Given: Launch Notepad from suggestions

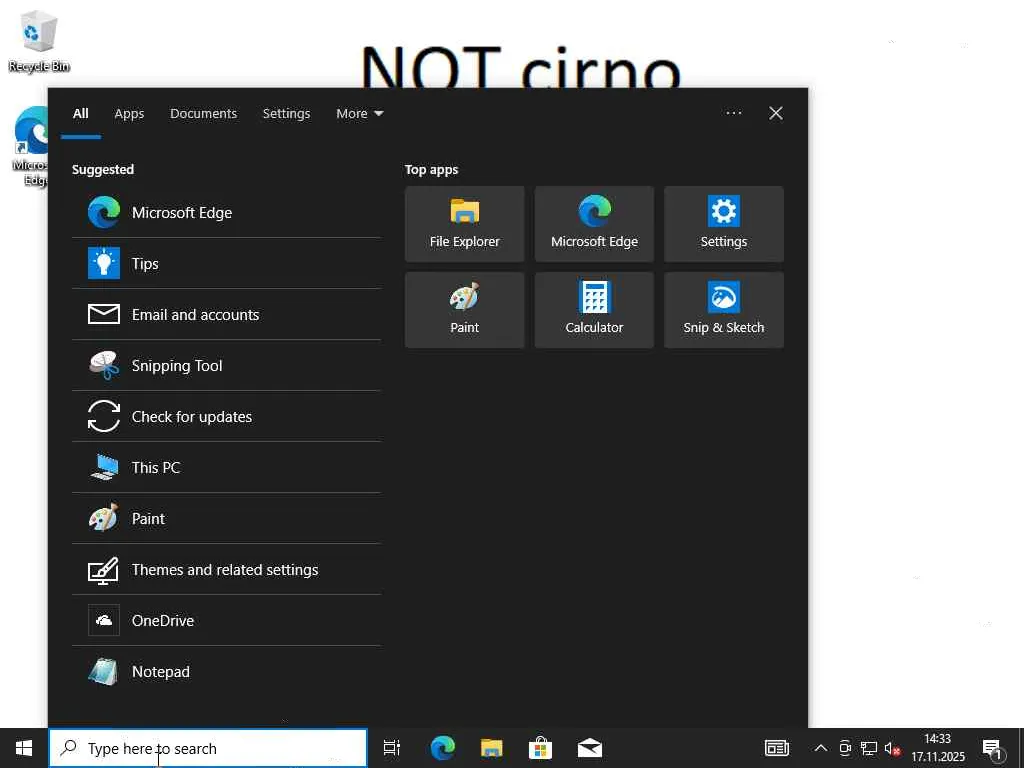Looking at the screenshot, I should [x=226, y=671].
